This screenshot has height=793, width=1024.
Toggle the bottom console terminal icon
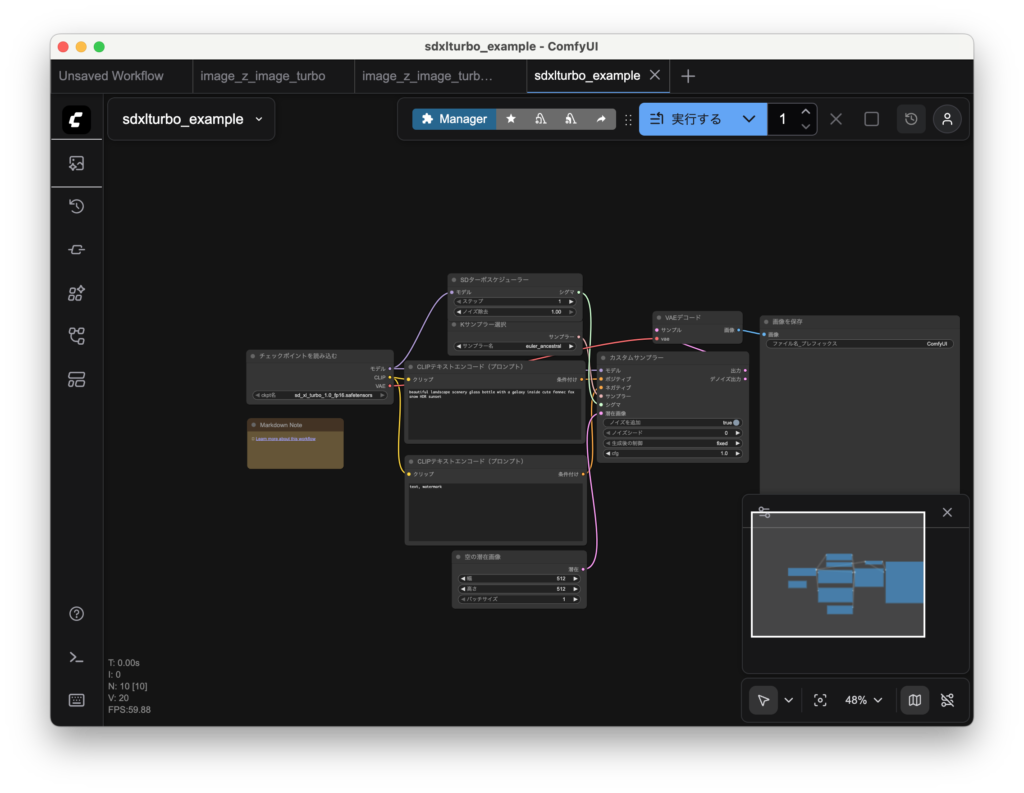(x=76, y=657)
